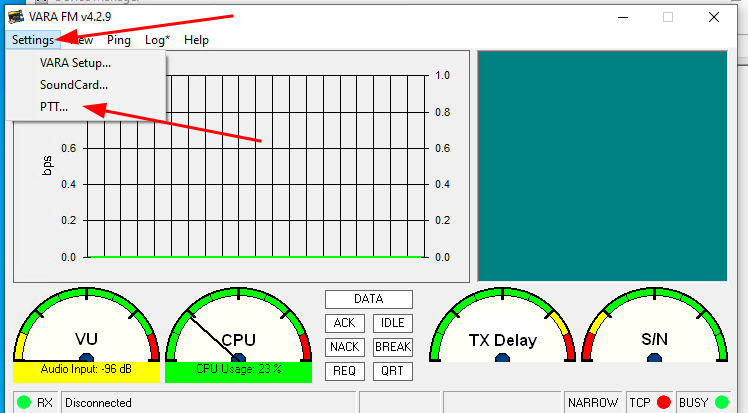Open the Help menu
This screenshot has height=413, width=748.
tap(197, 40)
